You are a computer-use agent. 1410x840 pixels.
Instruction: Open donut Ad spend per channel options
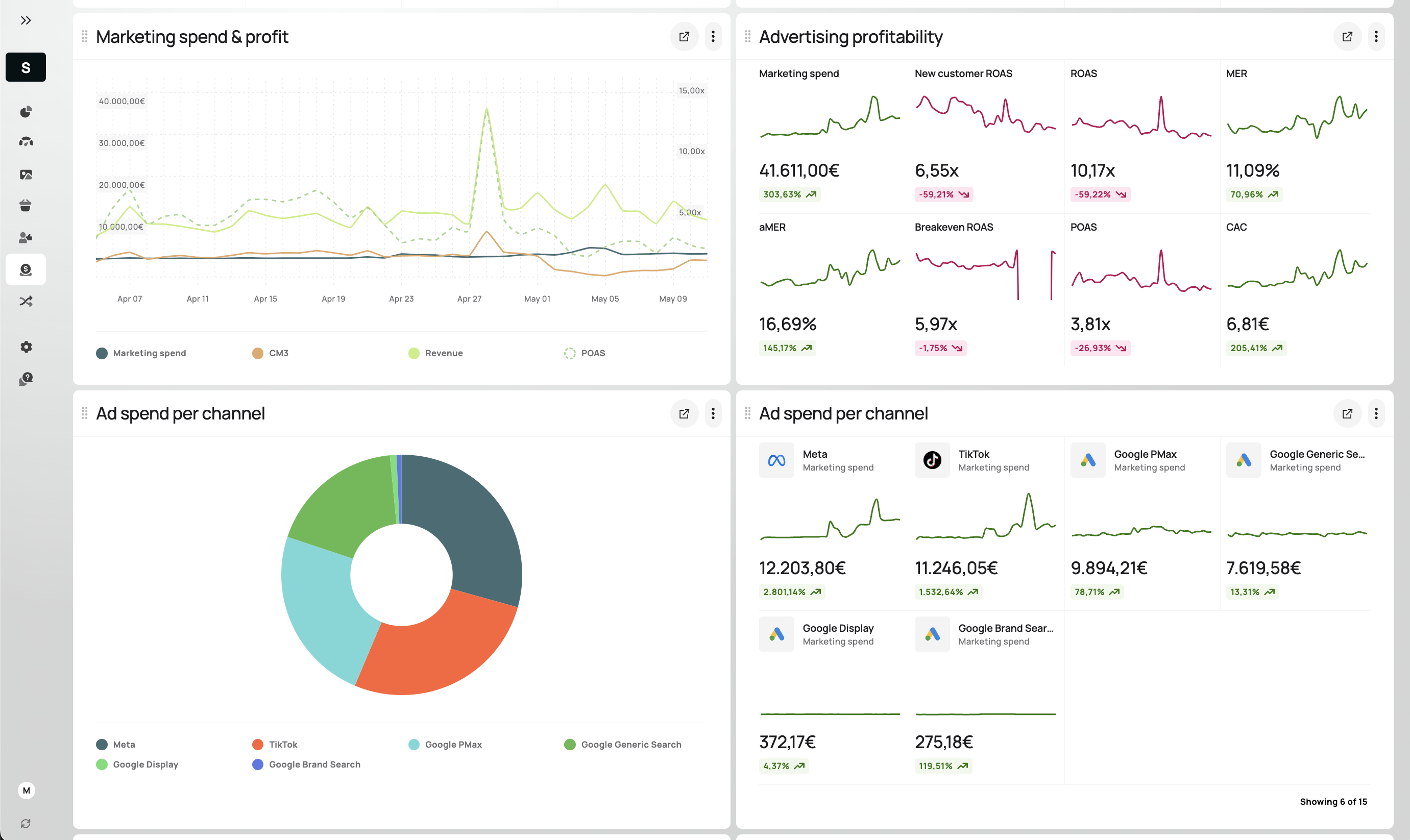pyautogui.click(x=713, y=414)
